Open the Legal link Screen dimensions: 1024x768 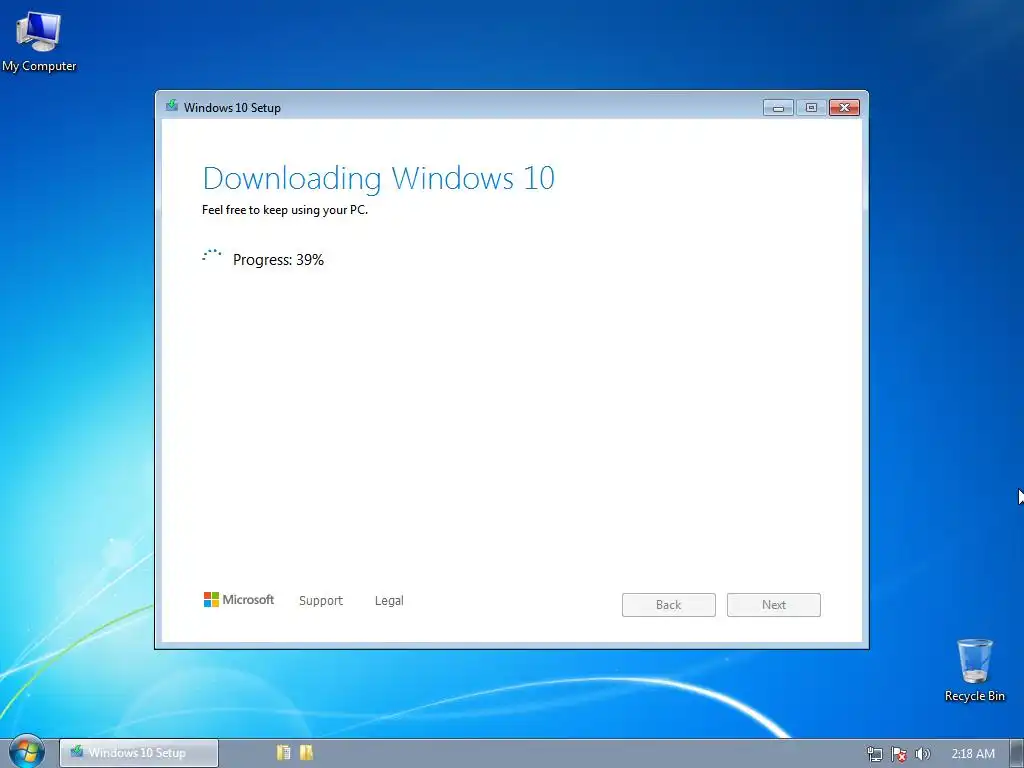pos(389,600)
